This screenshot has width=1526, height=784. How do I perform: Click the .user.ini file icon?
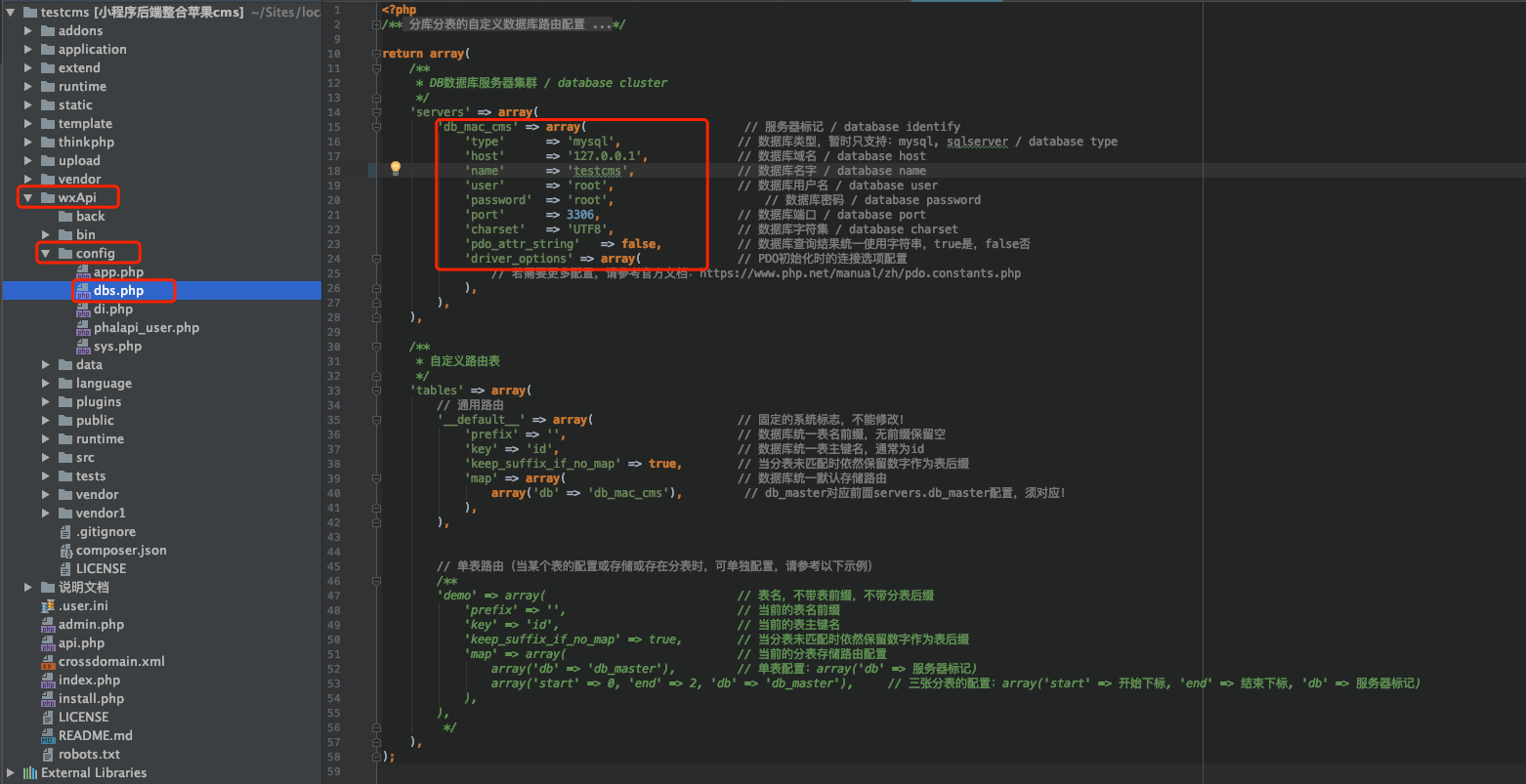(49, 606)
